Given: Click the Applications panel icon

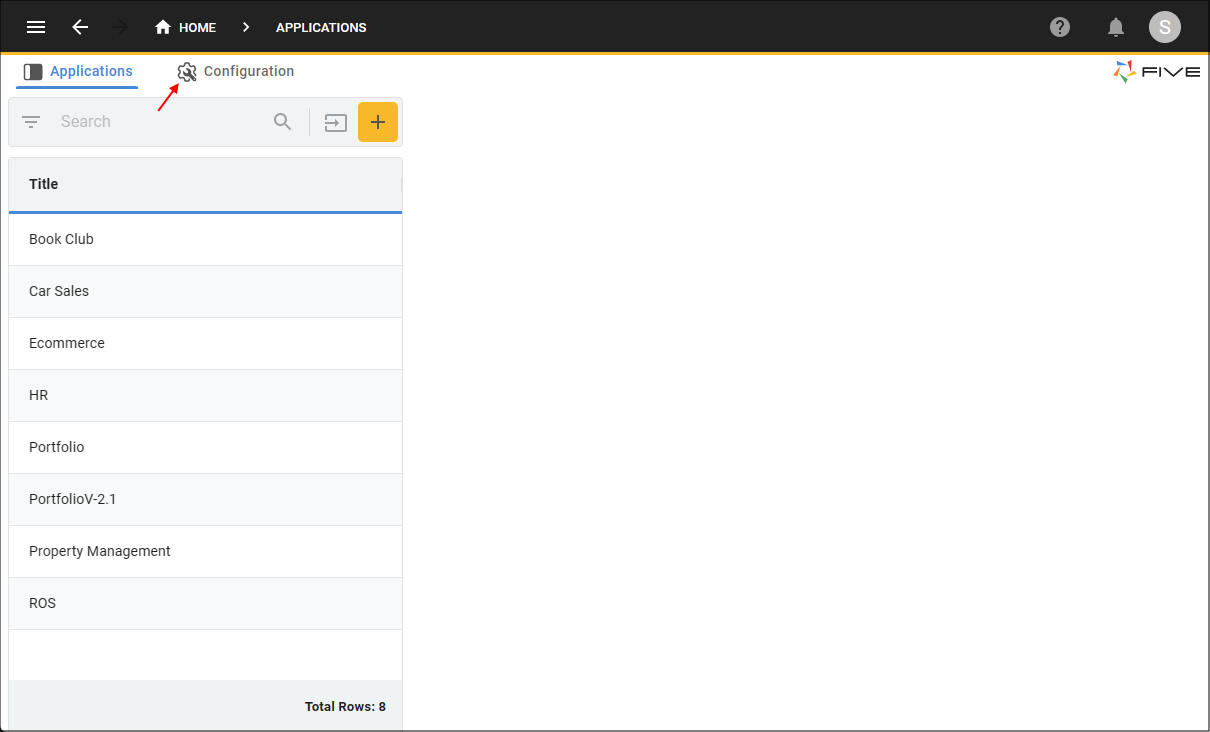Looking at the screenshot, I should 33,72.
